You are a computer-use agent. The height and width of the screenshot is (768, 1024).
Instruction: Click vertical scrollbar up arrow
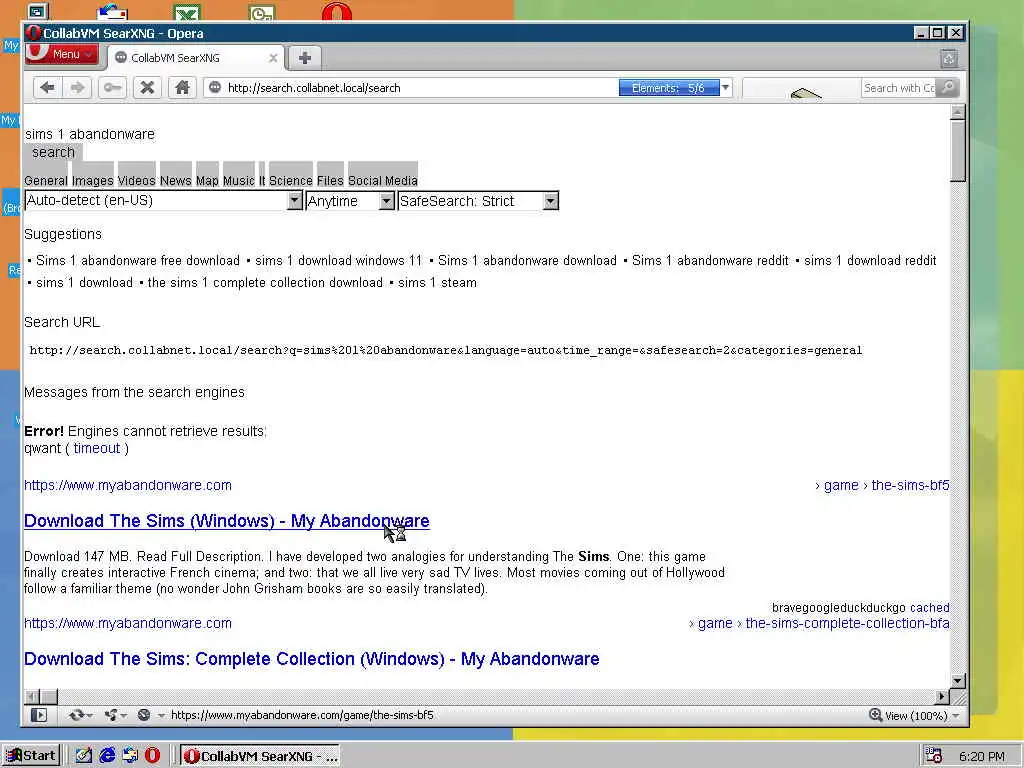[x=957, y=112]
